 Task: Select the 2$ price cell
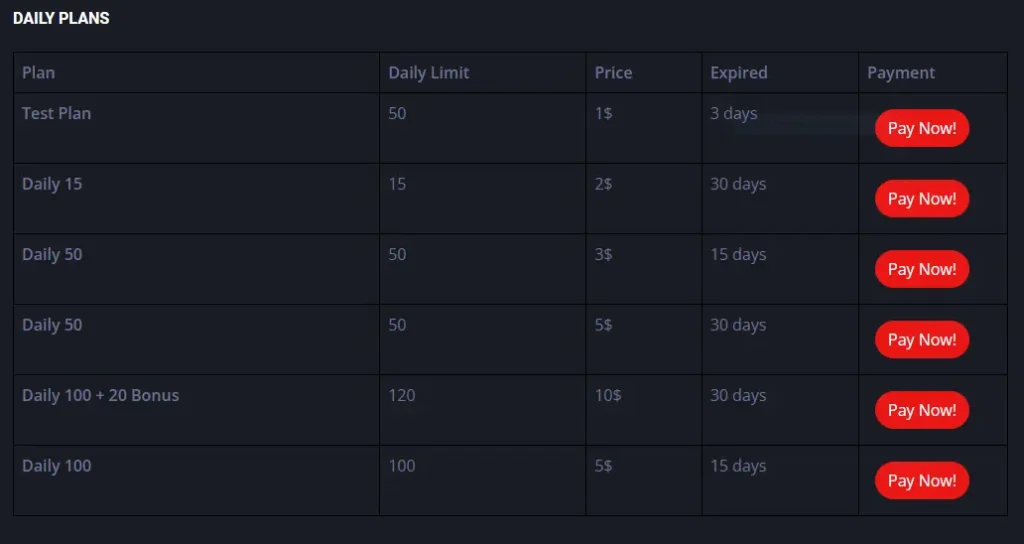coord(603,184)
